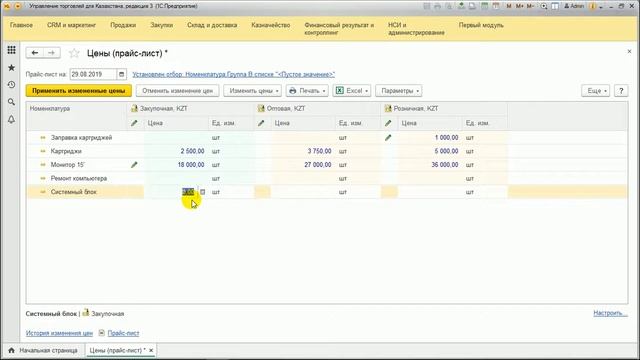This screenshot has height=360, width=640.
Task: Open the Прайс-лист link at bottom
Action: (x=123, y=333)
